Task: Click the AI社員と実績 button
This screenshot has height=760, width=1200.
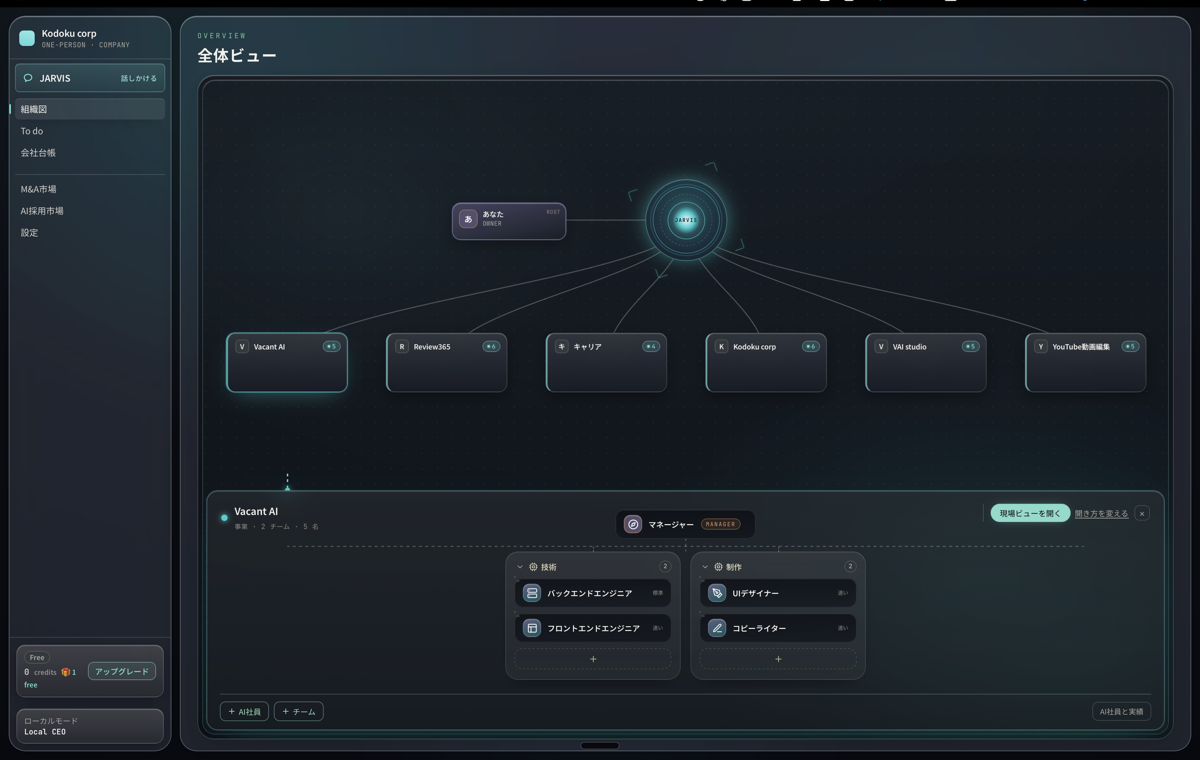Action: (x=1121, y=712)
